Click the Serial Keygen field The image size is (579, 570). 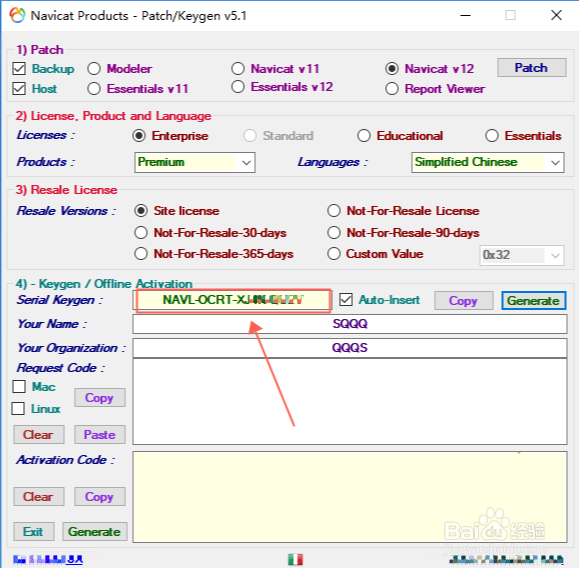[233, 301]
